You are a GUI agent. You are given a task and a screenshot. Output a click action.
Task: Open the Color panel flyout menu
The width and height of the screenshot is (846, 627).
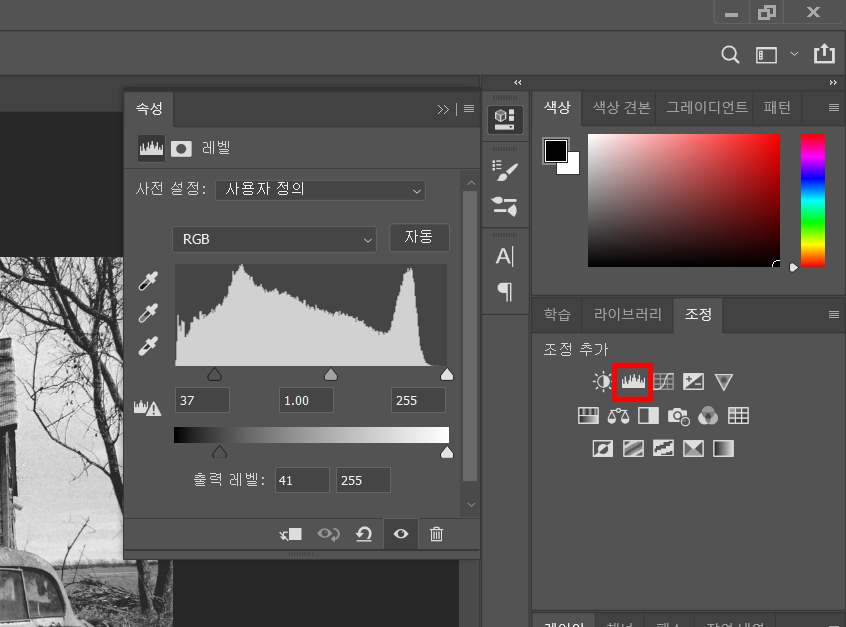834,107
